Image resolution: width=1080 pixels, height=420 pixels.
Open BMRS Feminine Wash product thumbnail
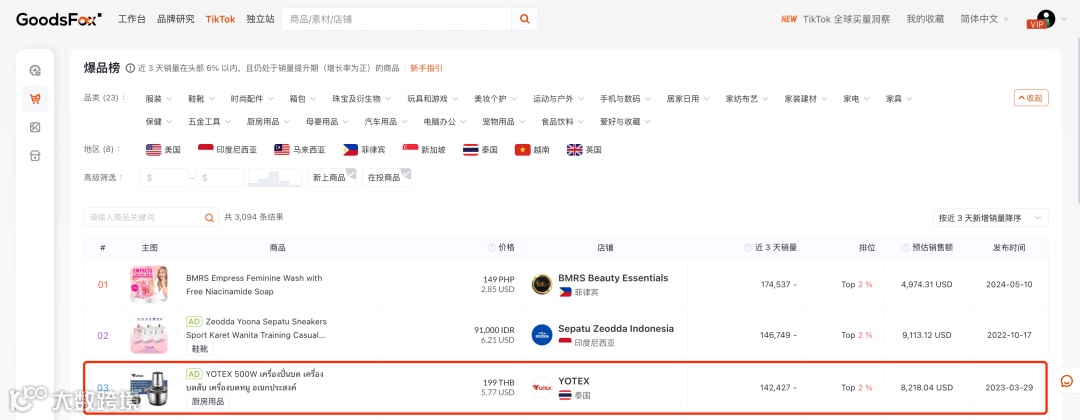pos(149,284)
